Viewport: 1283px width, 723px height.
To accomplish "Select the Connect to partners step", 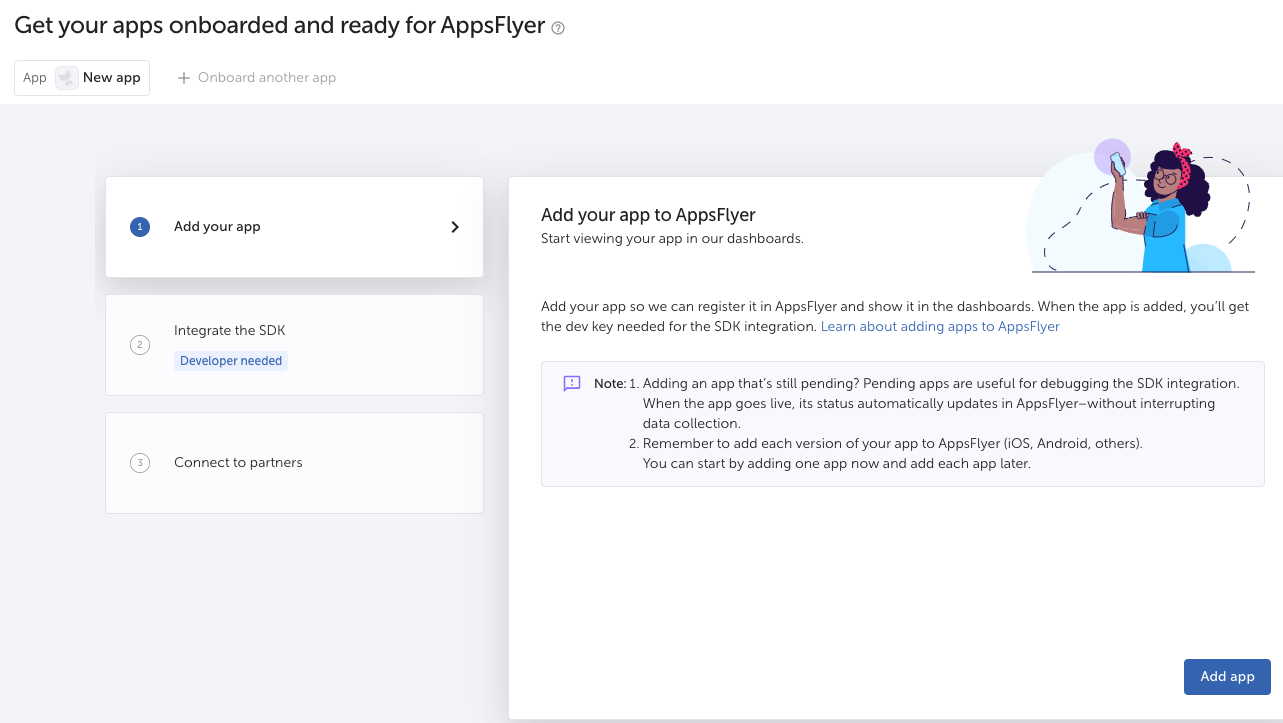I will pos(238,463).
